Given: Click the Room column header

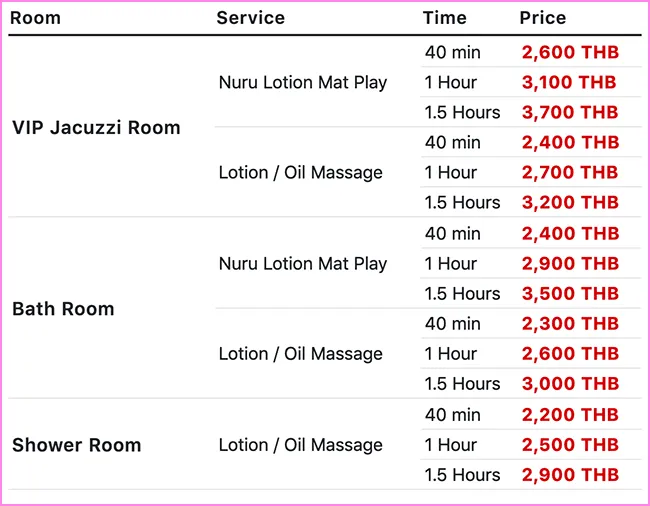Looking at the screenshot, I should click(36, 18).
